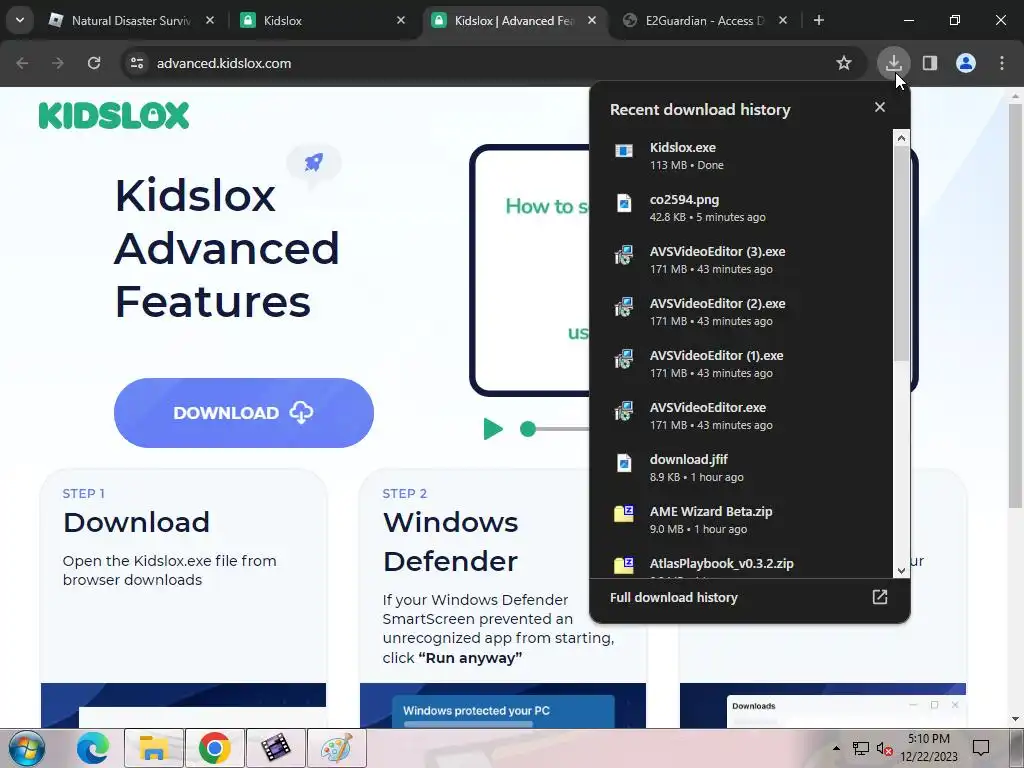Screen dimensions: 1024x768
Task: Click downloads list scroll-up arrow
Action: point(901,138)
